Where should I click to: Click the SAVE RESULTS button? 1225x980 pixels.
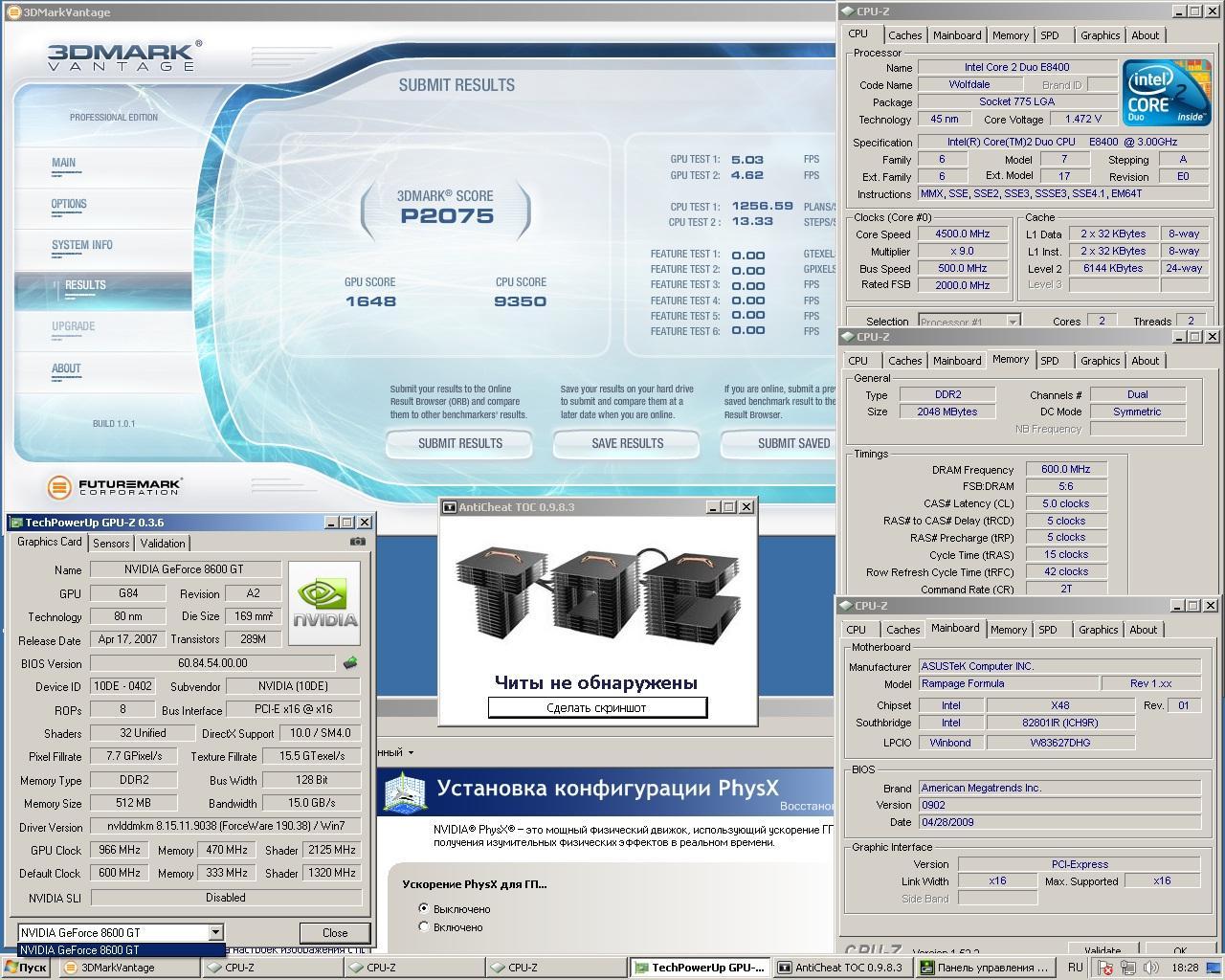pos(627,443)
